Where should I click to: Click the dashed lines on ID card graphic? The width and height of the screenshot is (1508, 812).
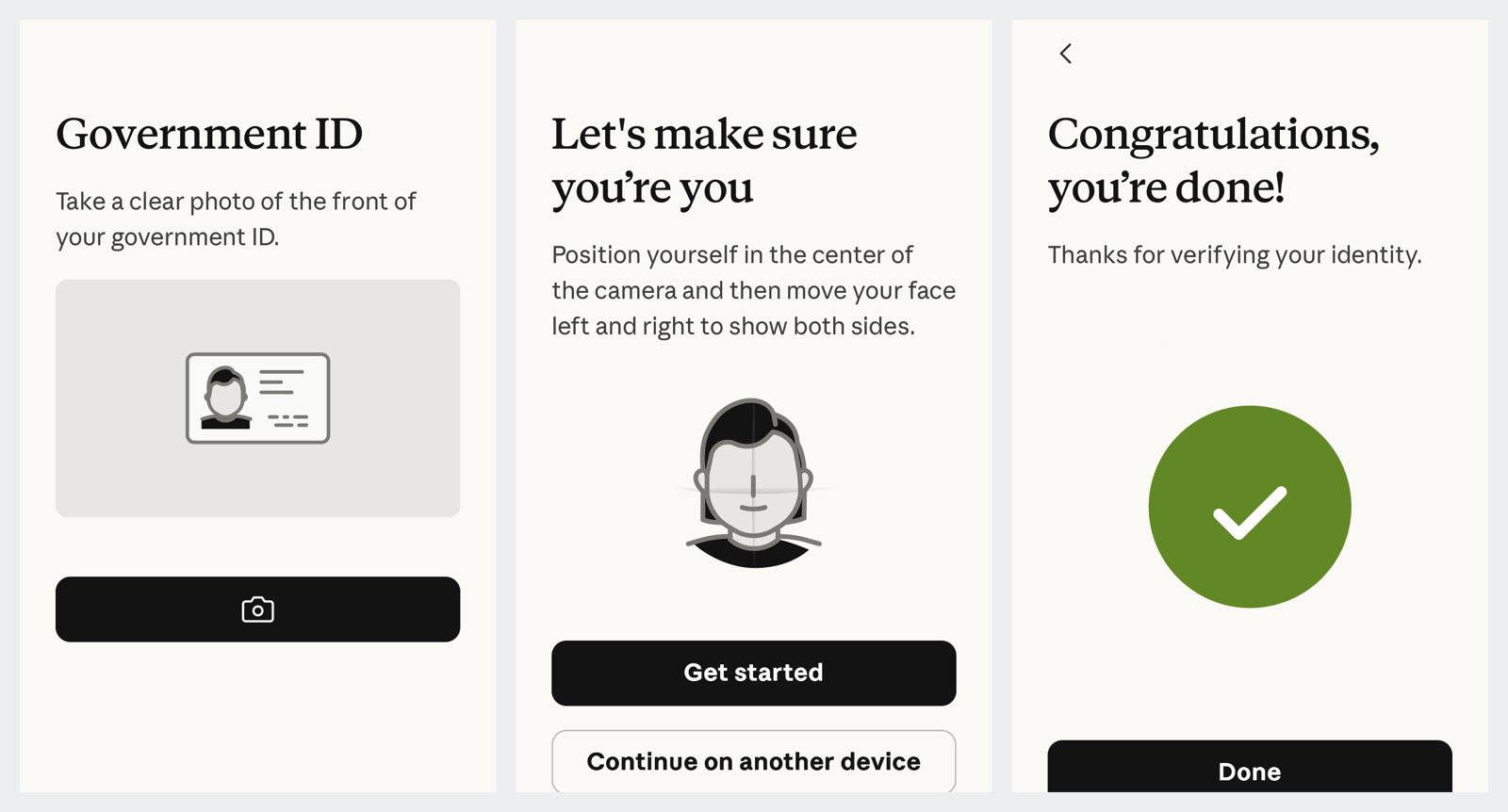[x=288, y=420]
